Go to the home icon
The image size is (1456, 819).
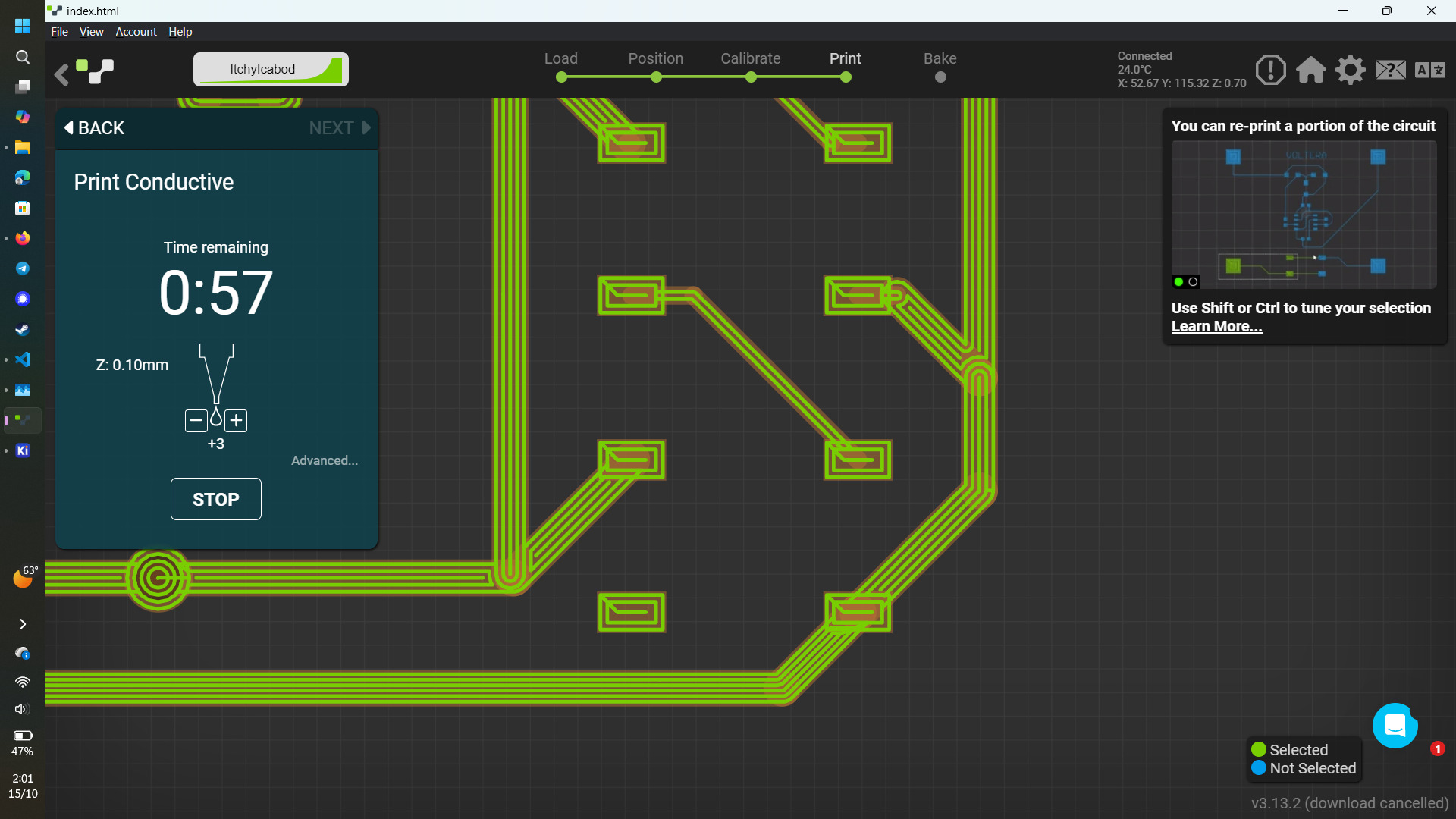click(1310, 70)
